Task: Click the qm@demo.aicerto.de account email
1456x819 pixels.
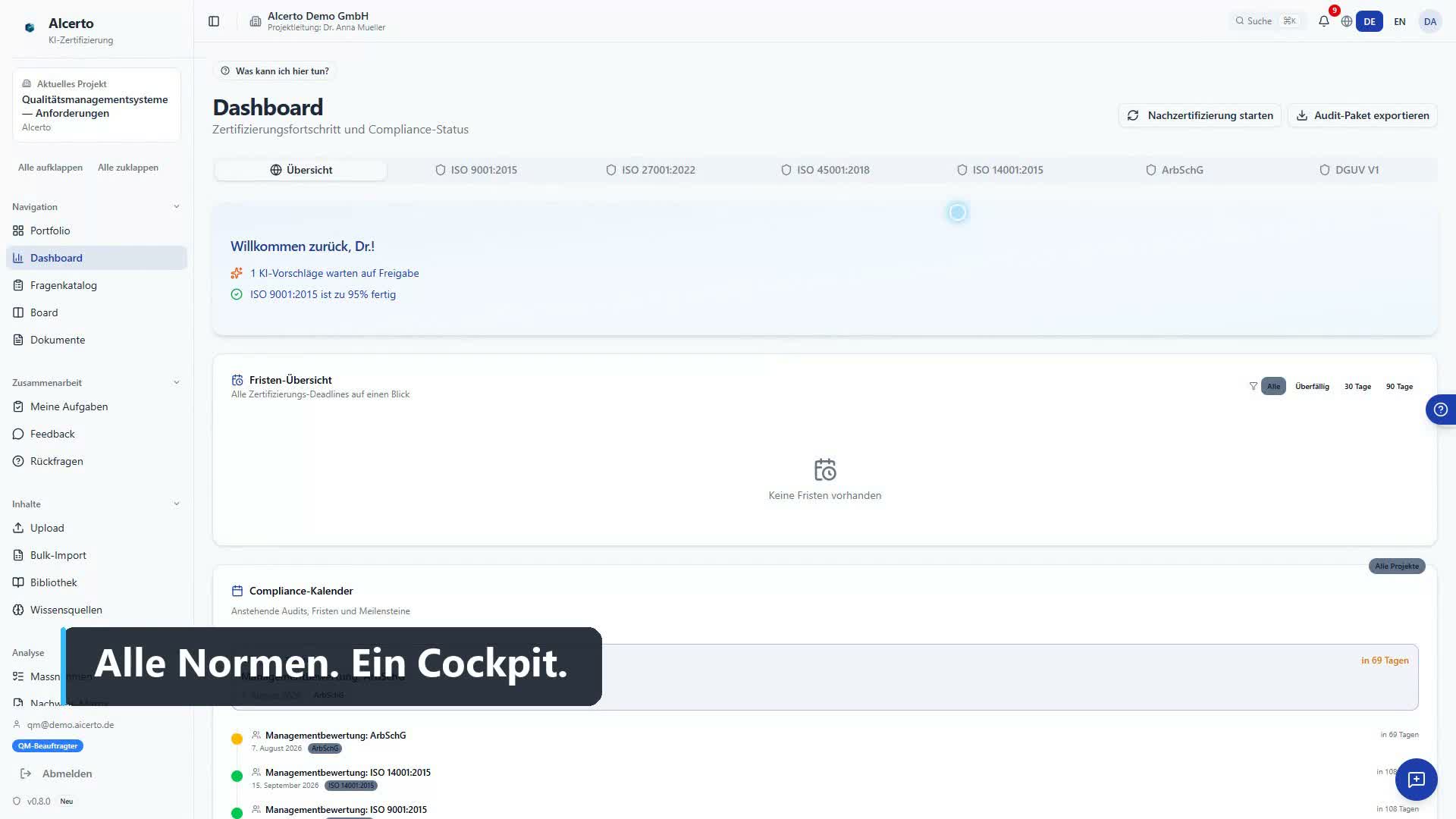Action: click(x=71, y=725)
